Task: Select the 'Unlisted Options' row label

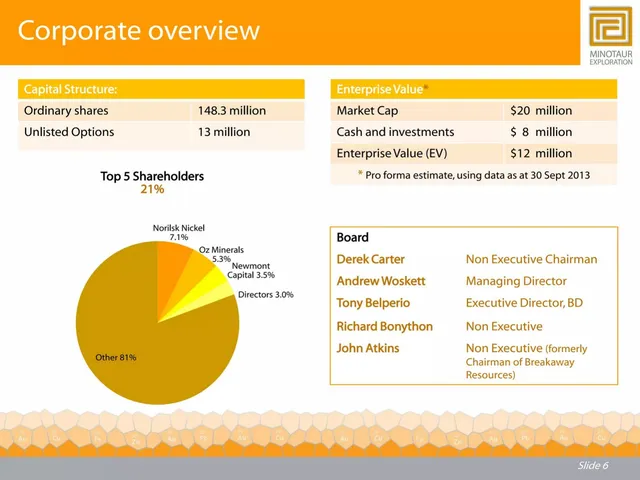Action: tap(69, 132)
